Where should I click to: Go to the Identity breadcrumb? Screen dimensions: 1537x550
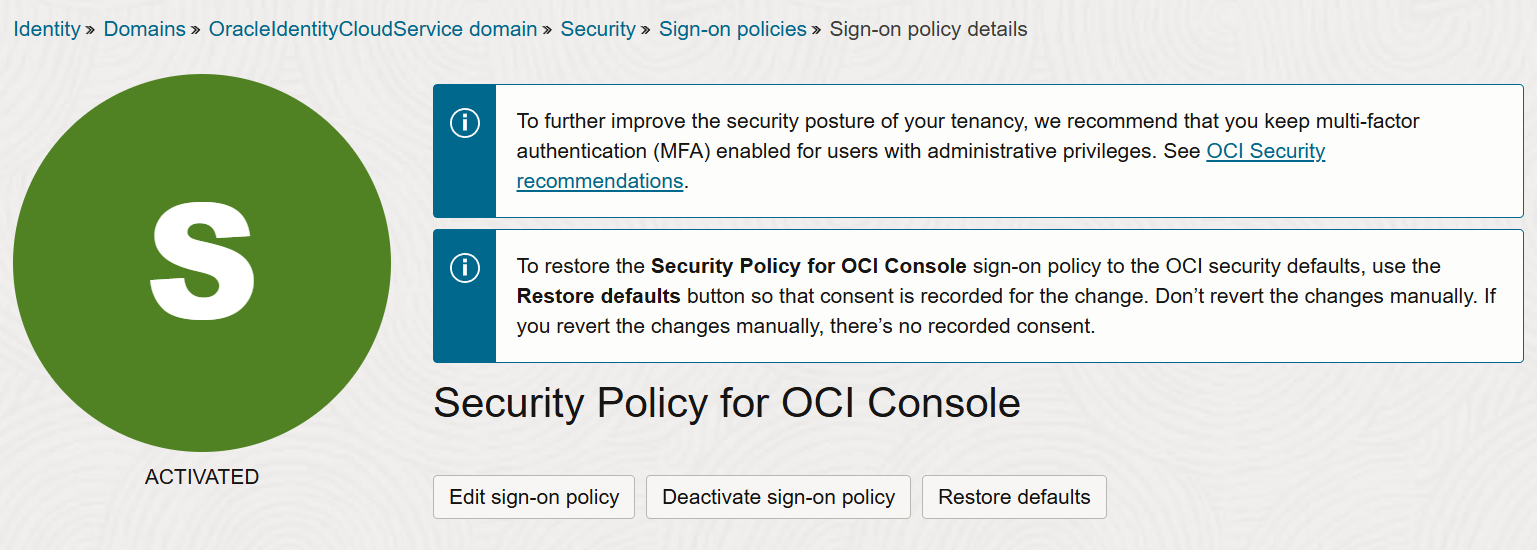(47, 29)
